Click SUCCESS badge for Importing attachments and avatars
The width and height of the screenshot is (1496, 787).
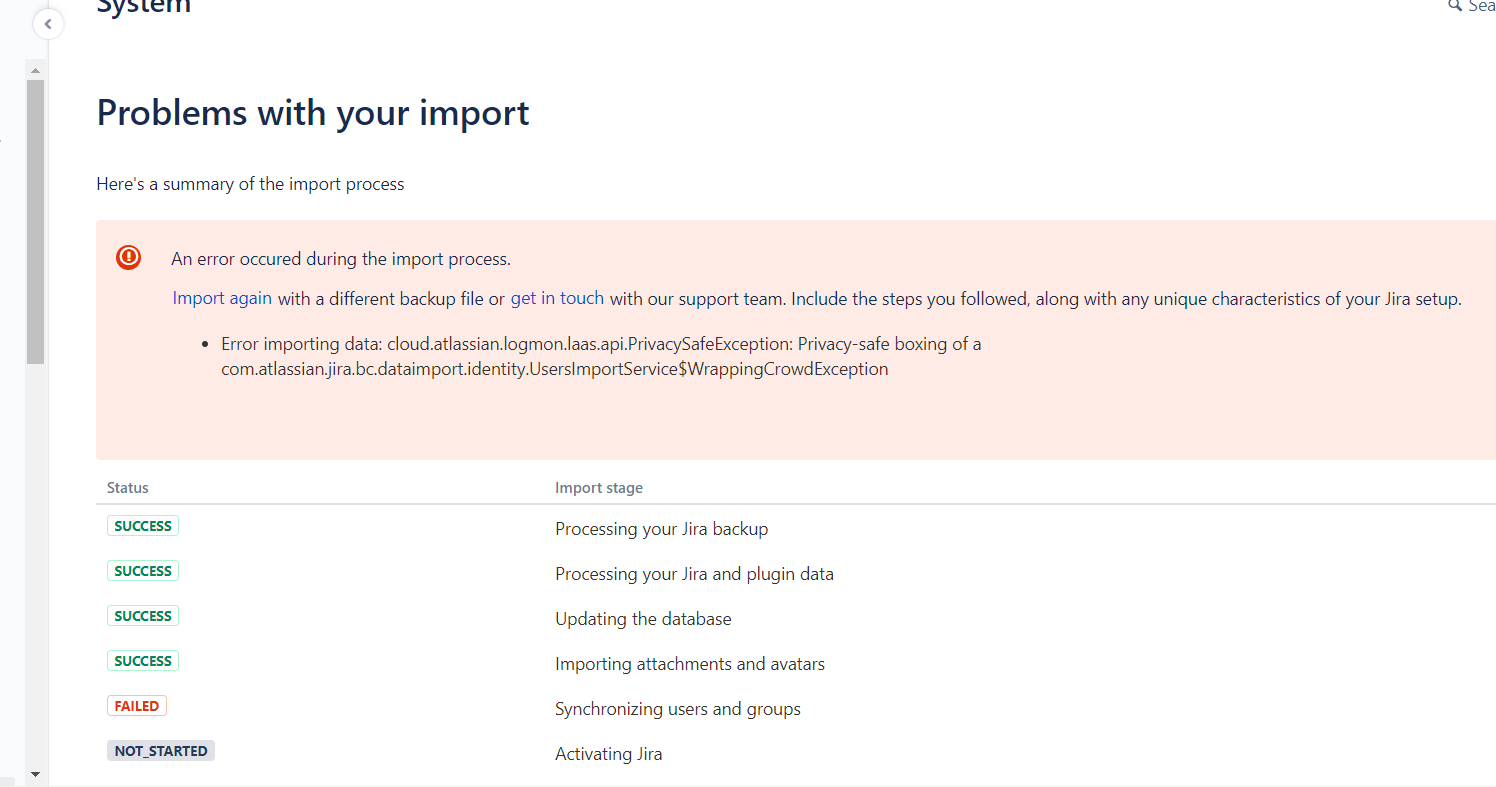pyautogui.click(x=143, y=661)
